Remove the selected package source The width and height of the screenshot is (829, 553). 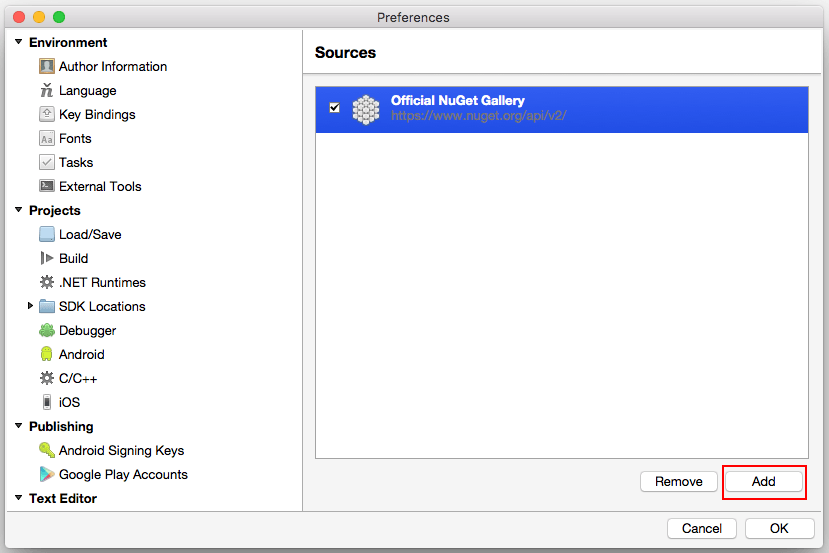coord(678,482)
